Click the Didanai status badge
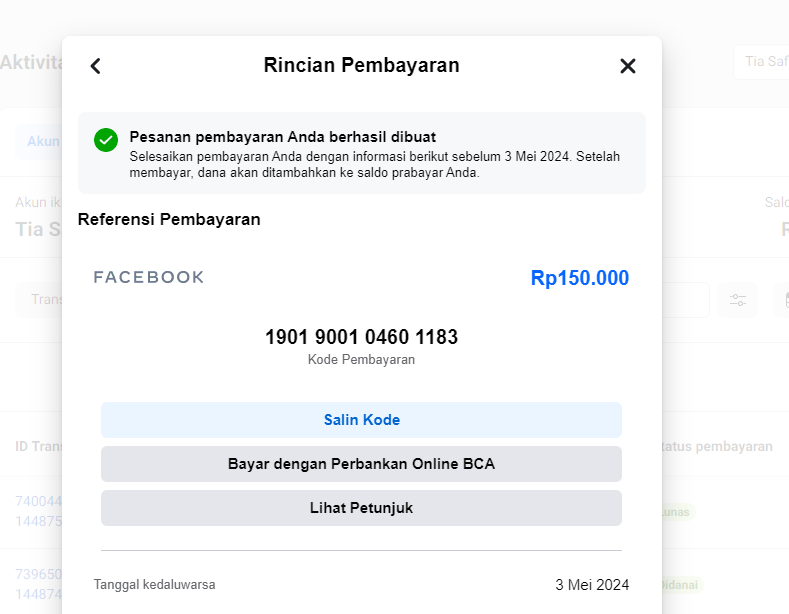789x614 pixels. click(680, 584)
